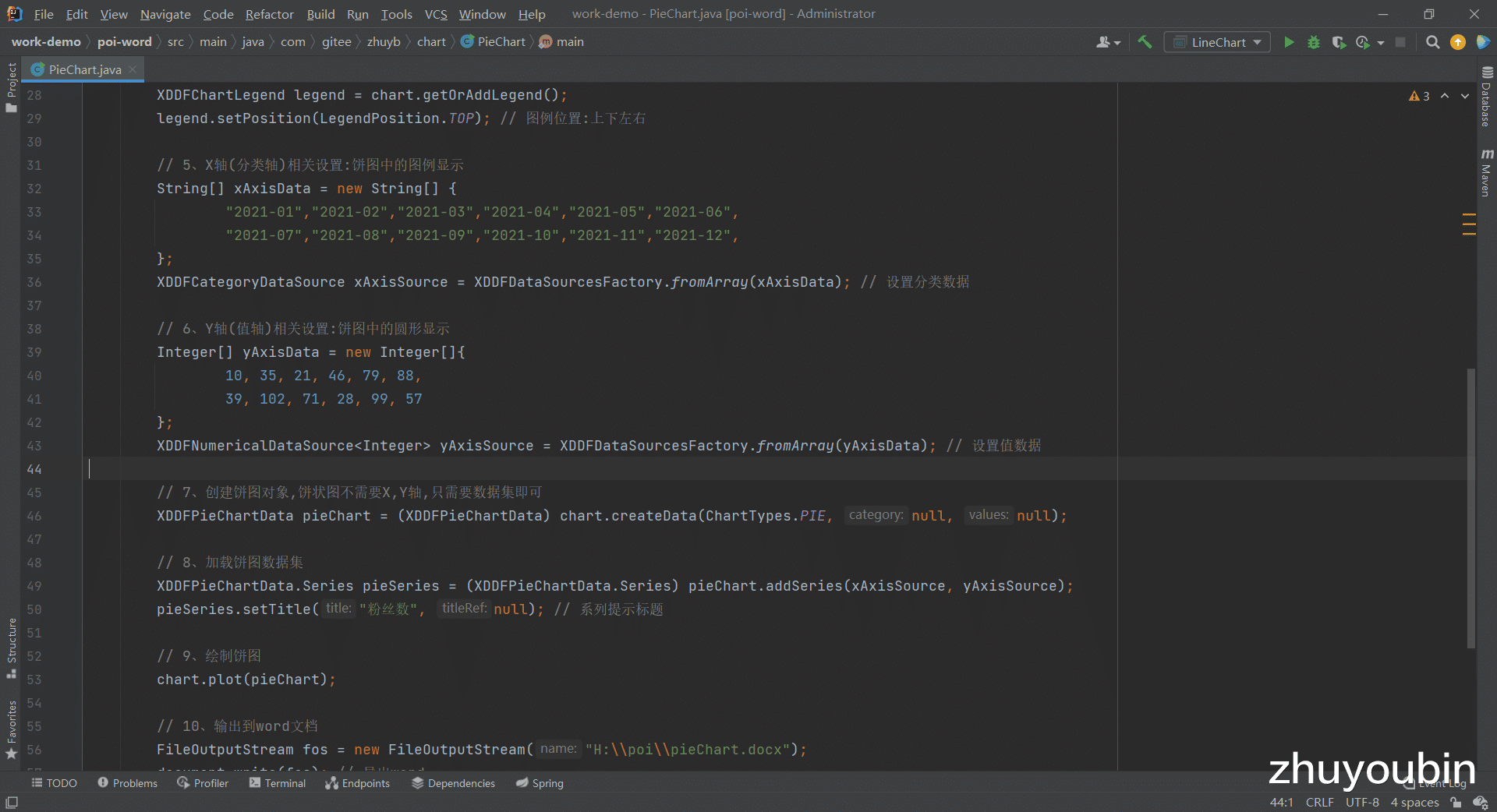Viewport: 1497px width, 812px height.
Task: Change the CRLF line separator
Action: tap(1319, 802)
